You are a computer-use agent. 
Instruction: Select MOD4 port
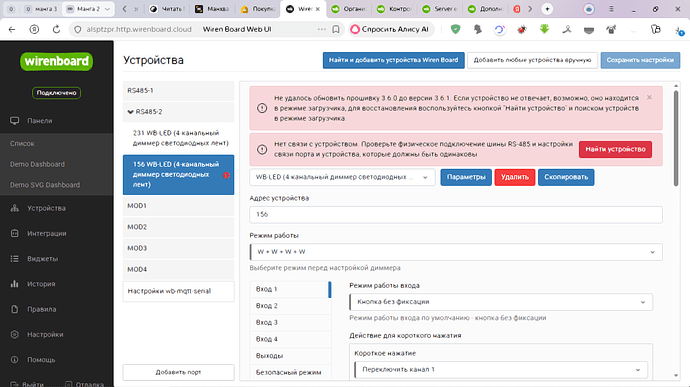tap(178, 269)
